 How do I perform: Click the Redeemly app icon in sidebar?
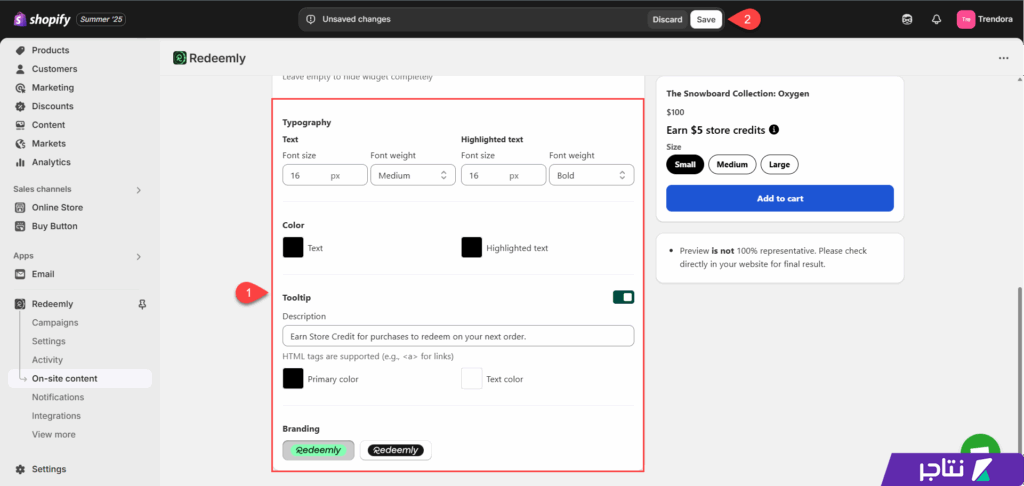tap(20, 304)
